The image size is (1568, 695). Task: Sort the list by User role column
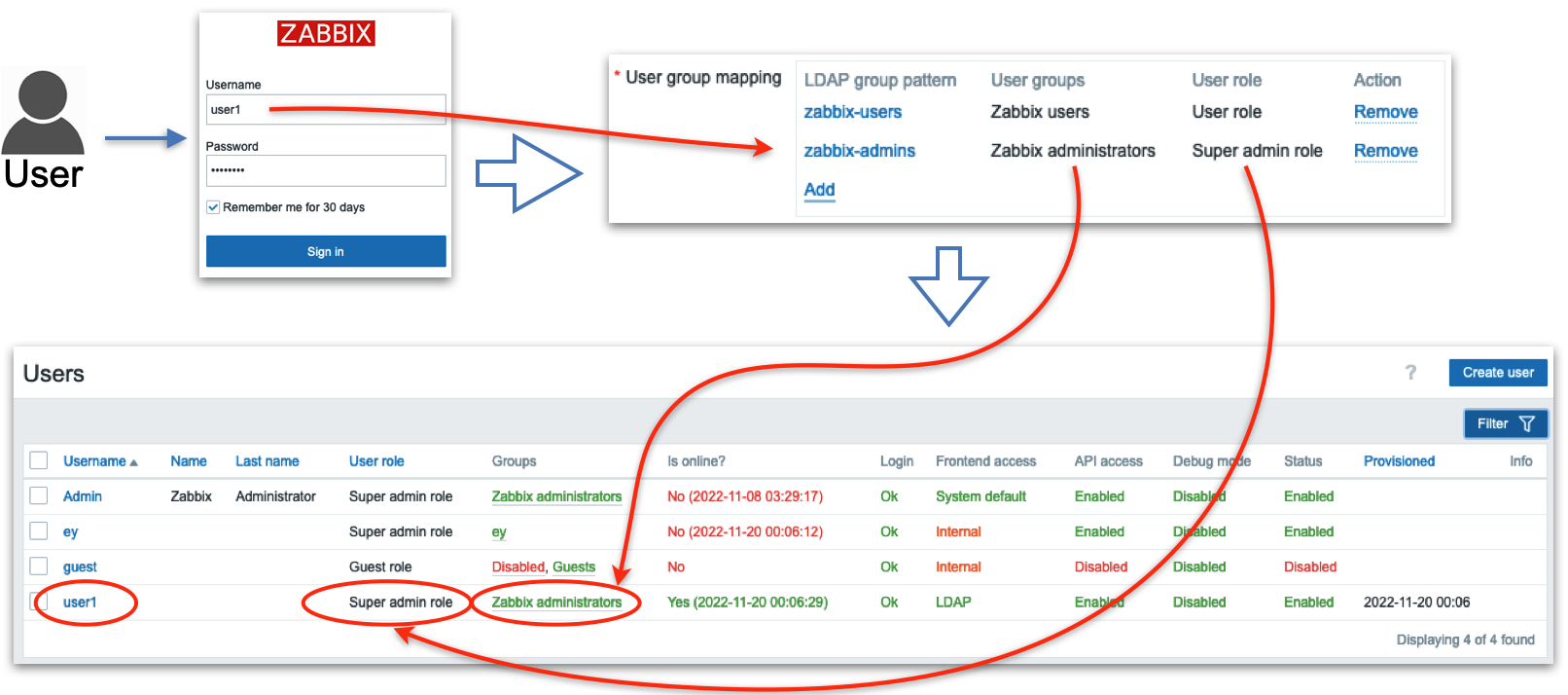(376, 461)
